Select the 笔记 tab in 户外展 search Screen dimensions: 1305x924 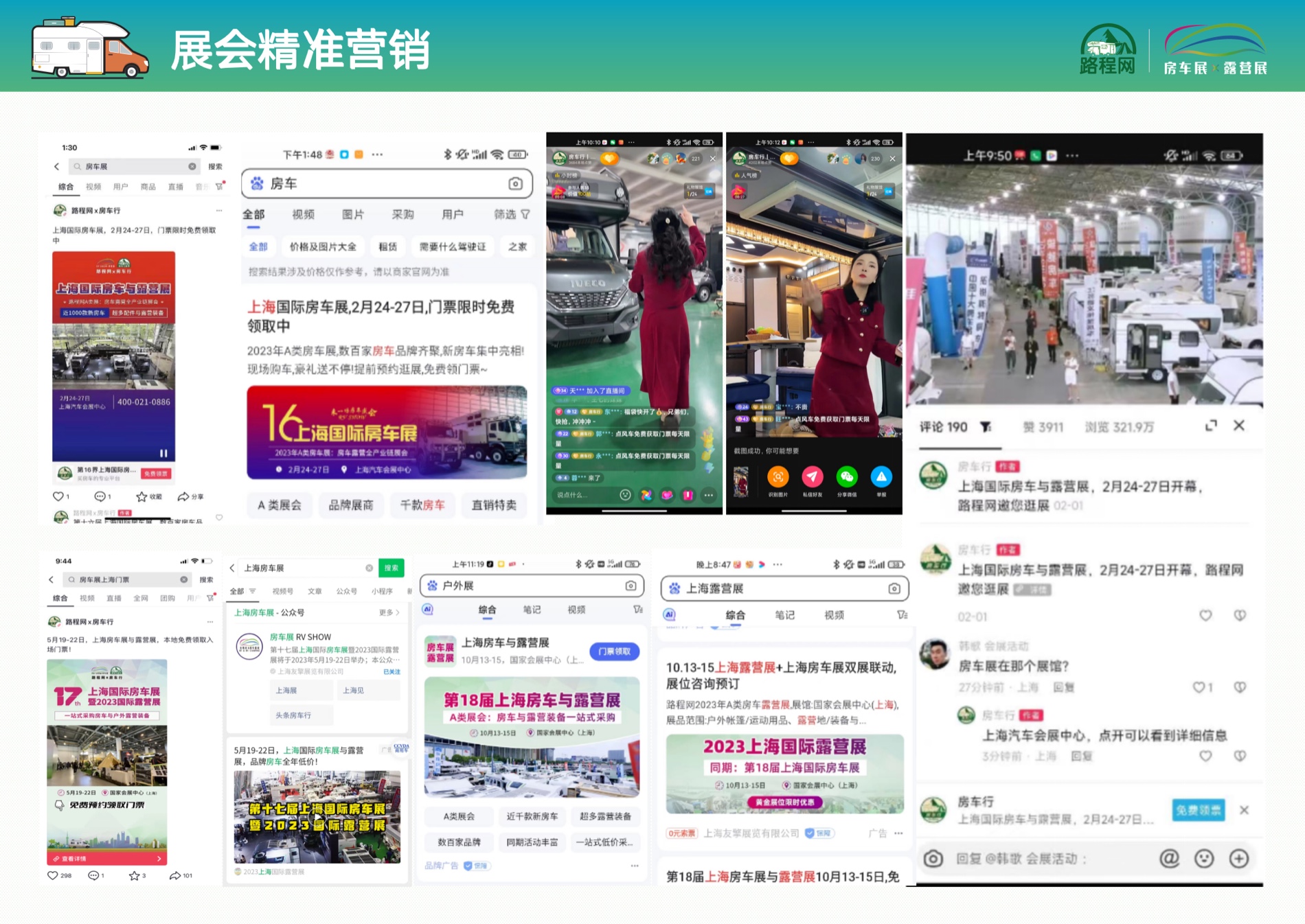click(532, 610)
